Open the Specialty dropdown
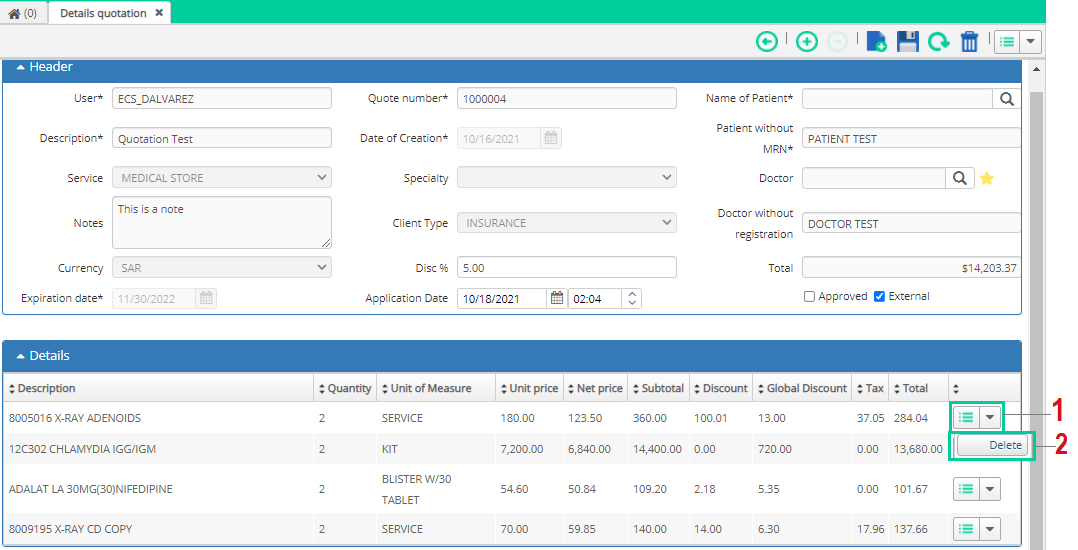Image resolution: width=1078 pixels, height=550 pixels. 566,177
